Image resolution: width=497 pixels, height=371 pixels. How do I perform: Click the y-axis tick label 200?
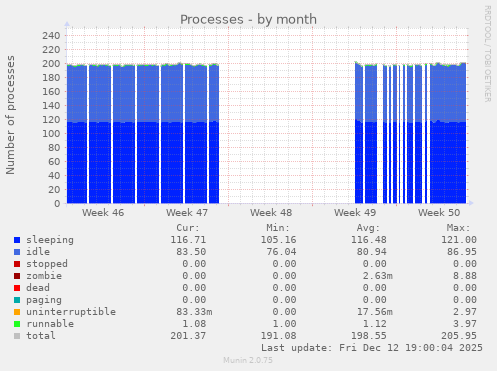(51, 64)
